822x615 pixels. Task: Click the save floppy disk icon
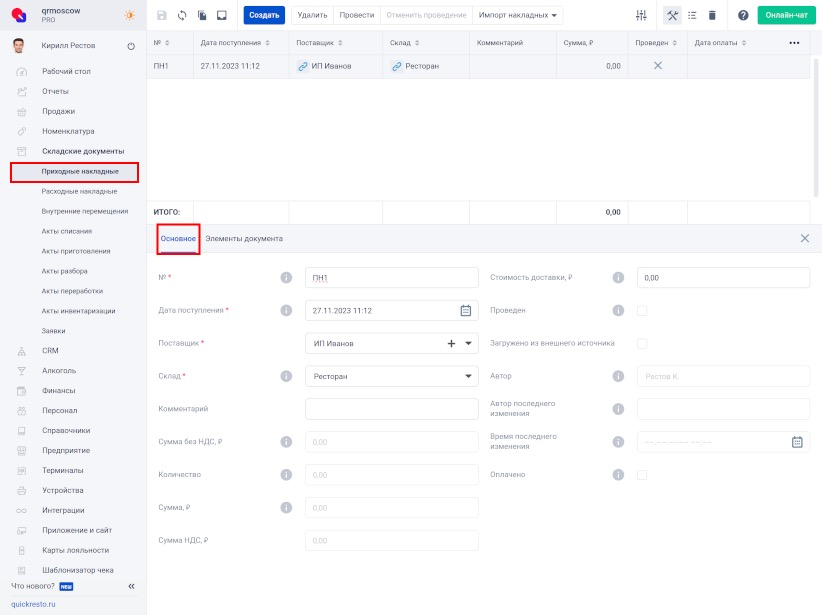(x=161, y=15)
